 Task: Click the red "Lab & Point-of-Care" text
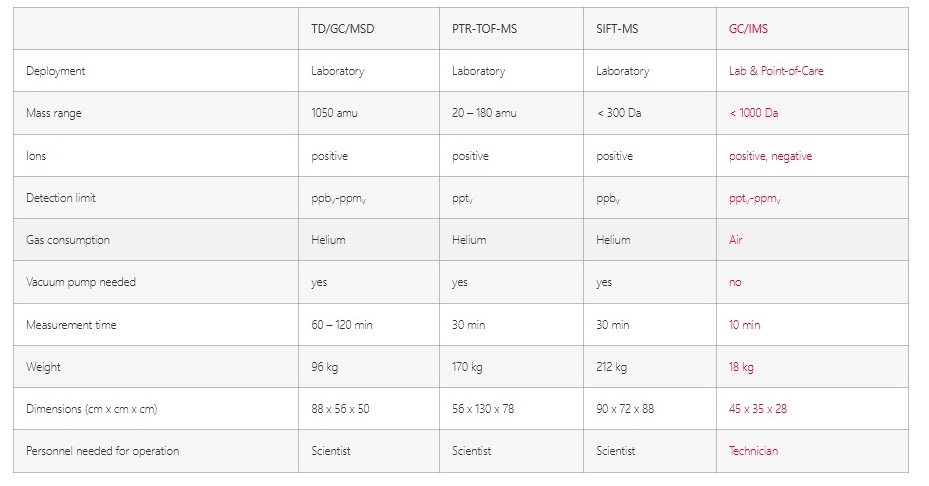click(776, 71)
